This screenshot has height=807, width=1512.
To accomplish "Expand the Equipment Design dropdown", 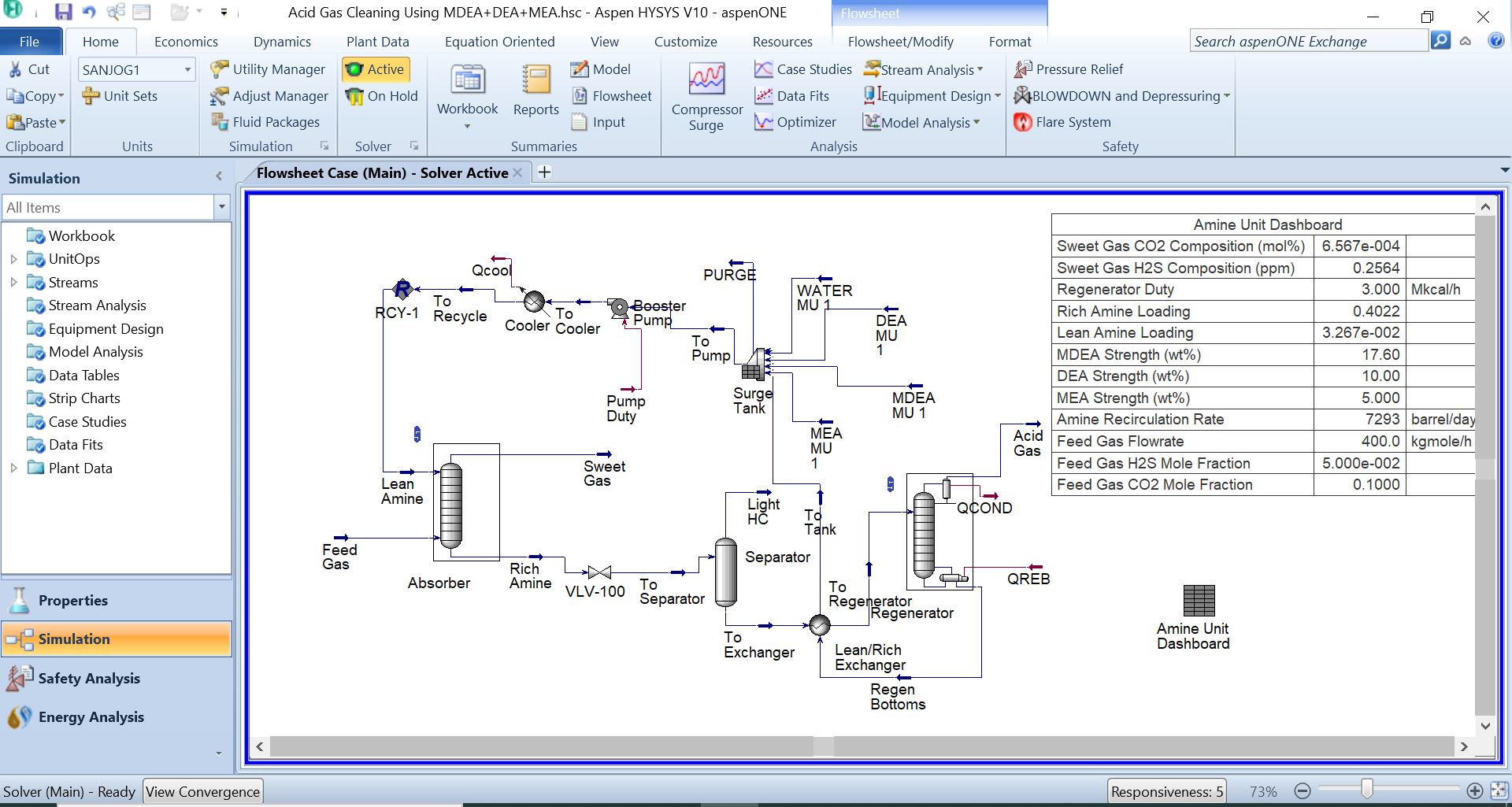I will 997,97.
